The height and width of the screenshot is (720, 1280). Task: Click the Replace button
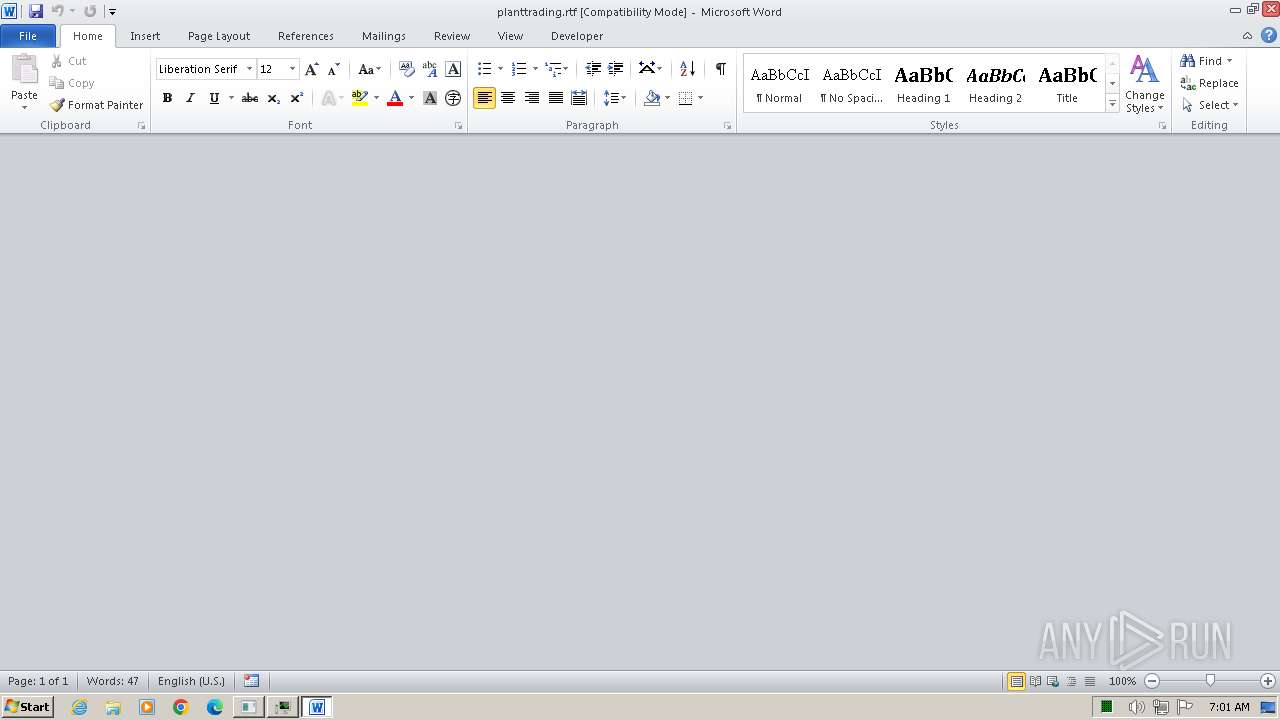point(1210,83)
